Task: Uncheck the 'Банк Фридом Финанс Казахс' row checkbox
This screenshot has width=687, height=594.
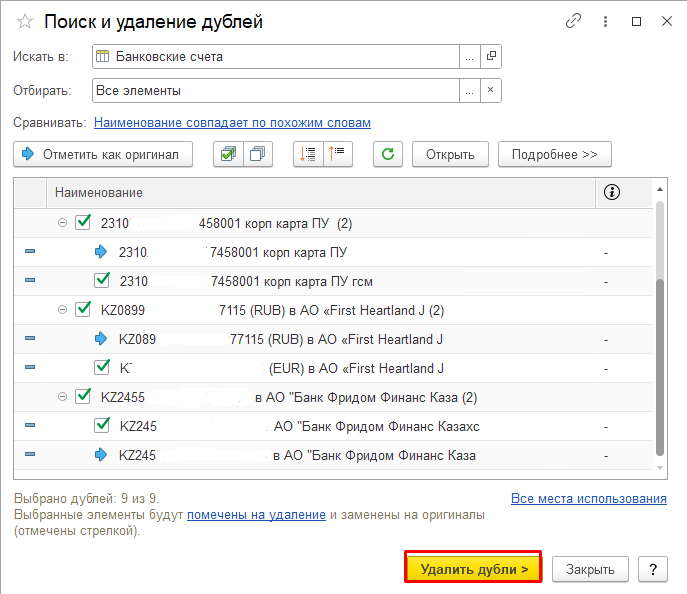Action: pyautogui.click(x=101, y=426)
